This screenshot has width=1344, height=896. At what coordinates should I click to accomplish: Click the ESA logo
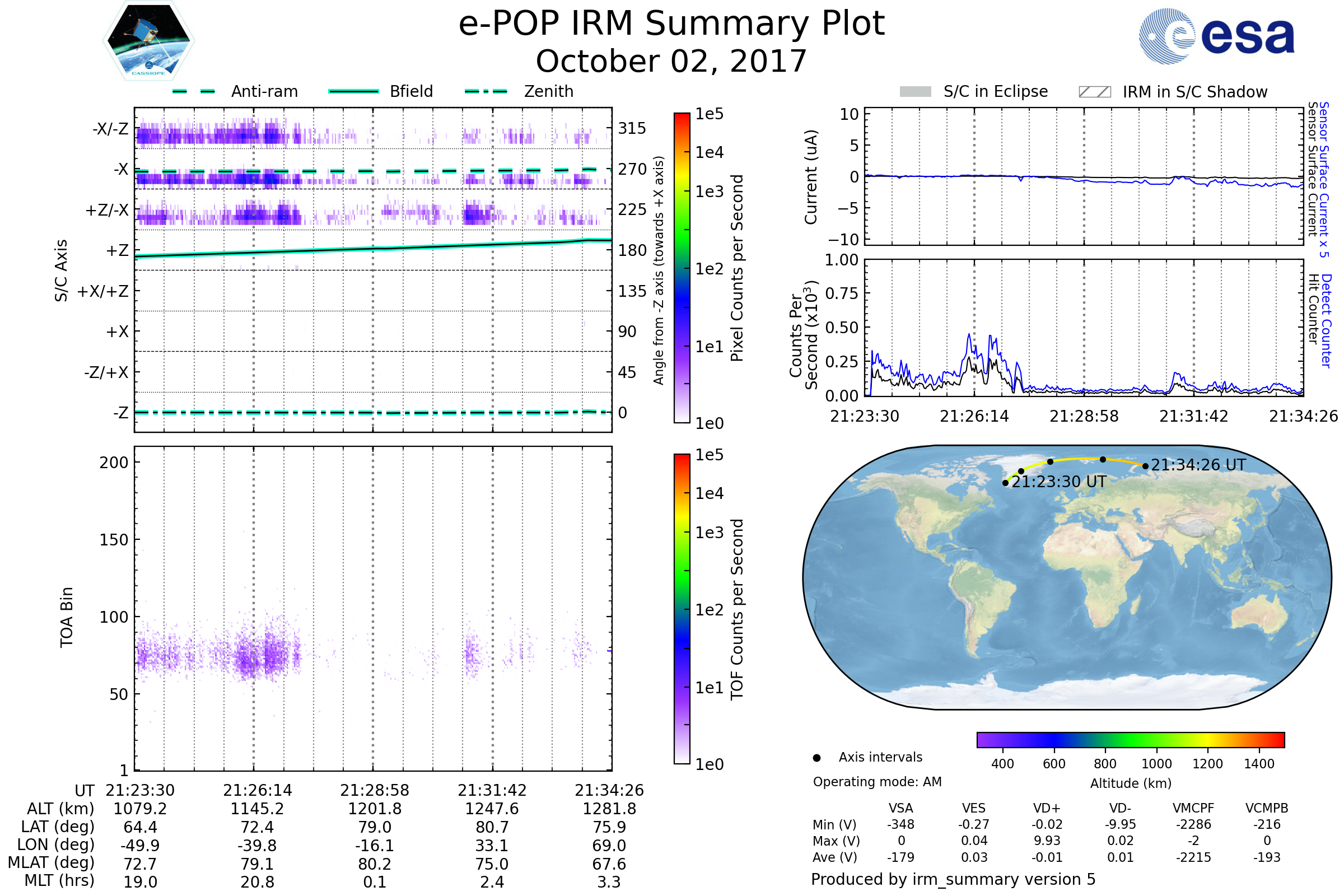click(1216, 36)
